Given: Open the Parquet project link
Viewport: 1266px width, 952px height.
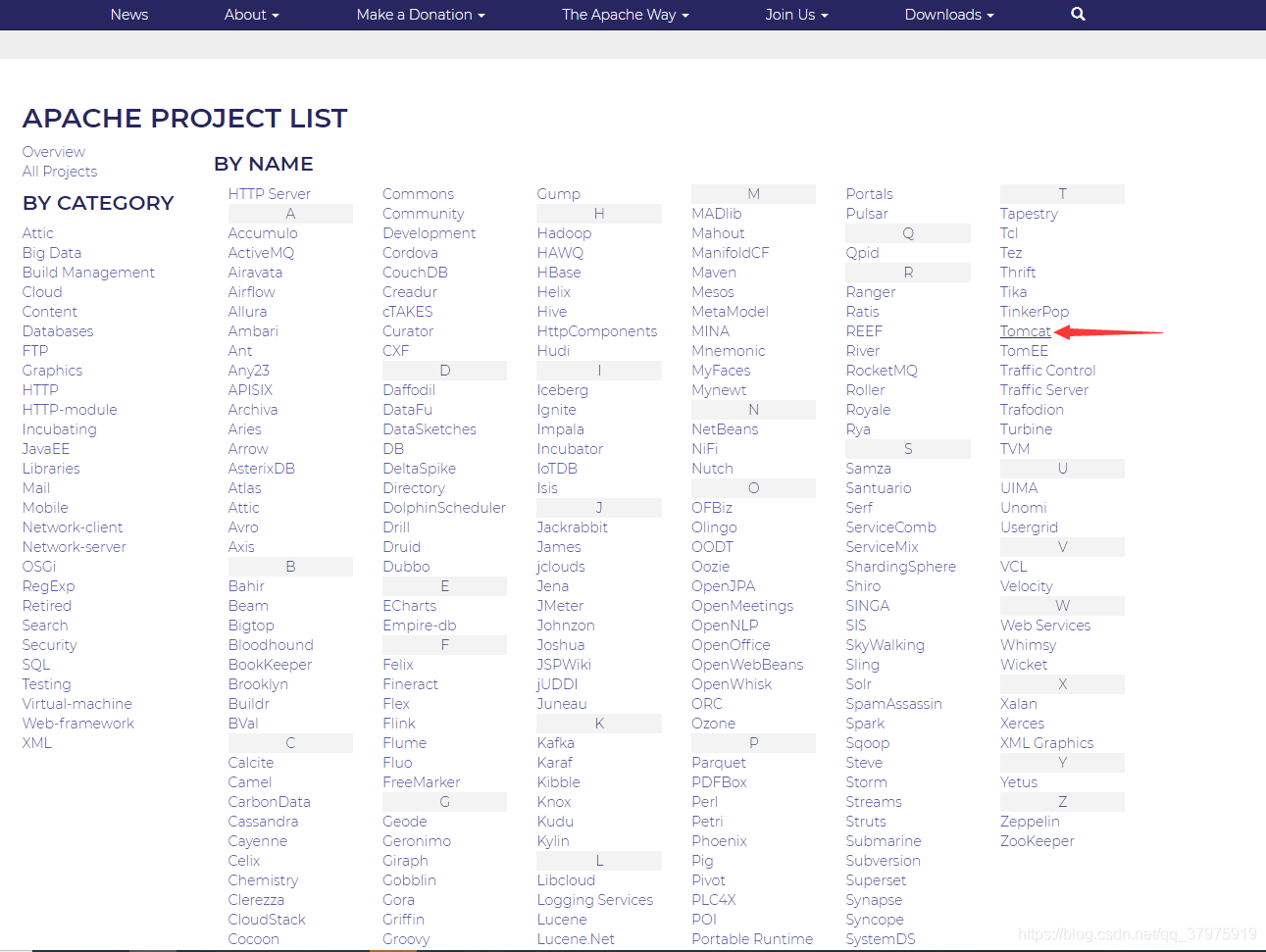Looking at the screenshot, I should [719, 763].
